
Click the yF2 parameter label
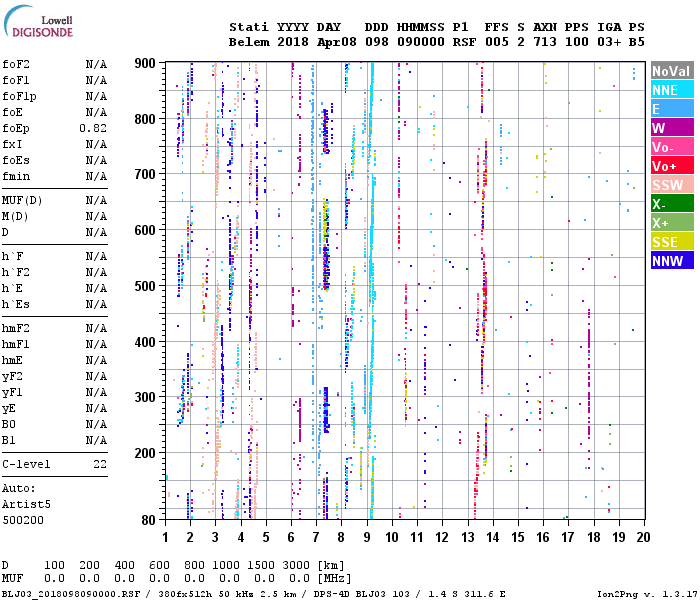click(12, 377)
